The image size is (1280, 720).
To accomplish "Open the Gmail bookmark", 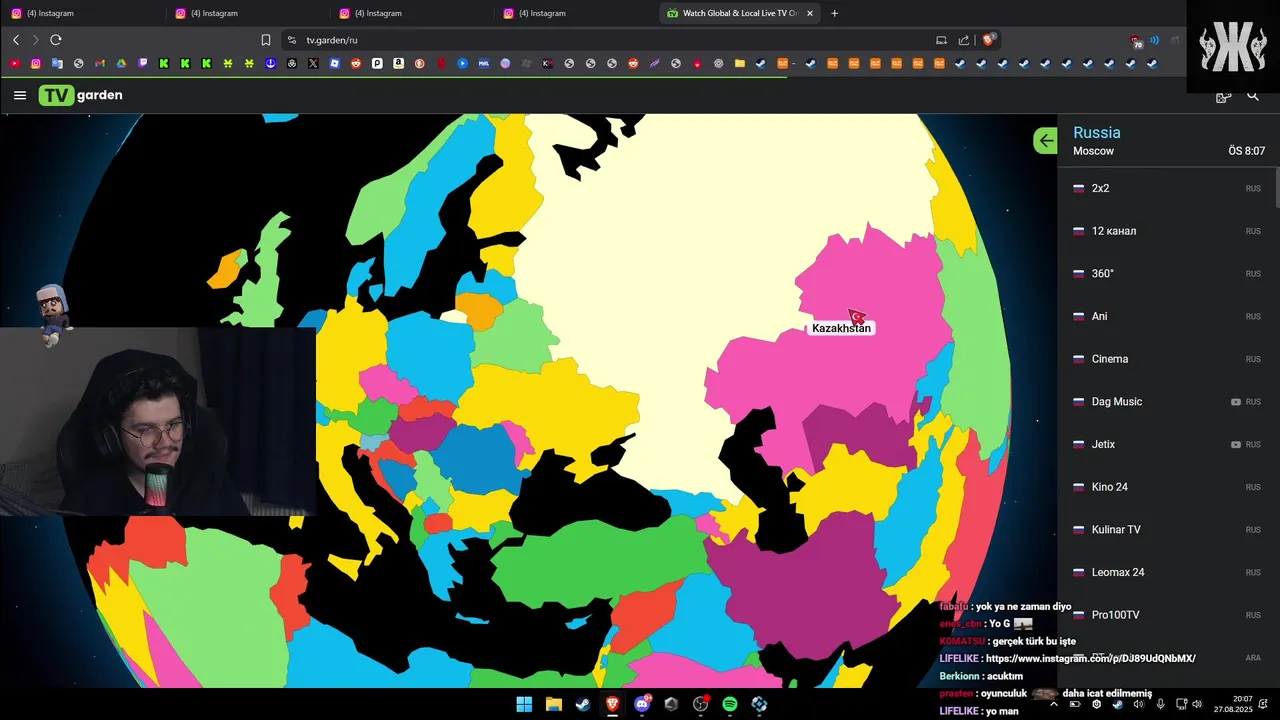I will click(100, 63).
